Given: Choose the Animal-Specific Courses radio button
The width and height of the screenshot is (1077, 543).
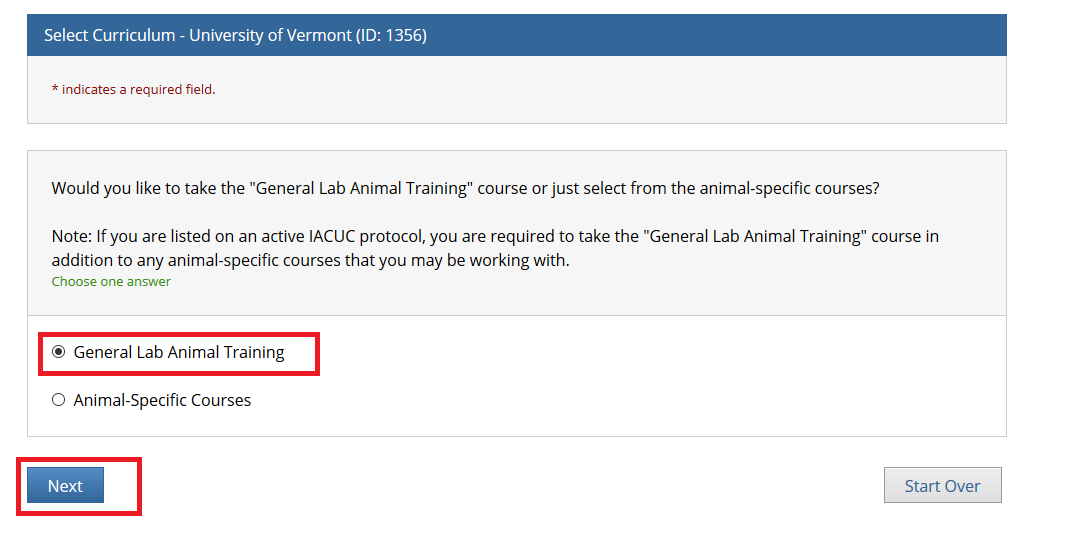Looking at the screenshot, I should pyautogui.click(x=58, y=400).
